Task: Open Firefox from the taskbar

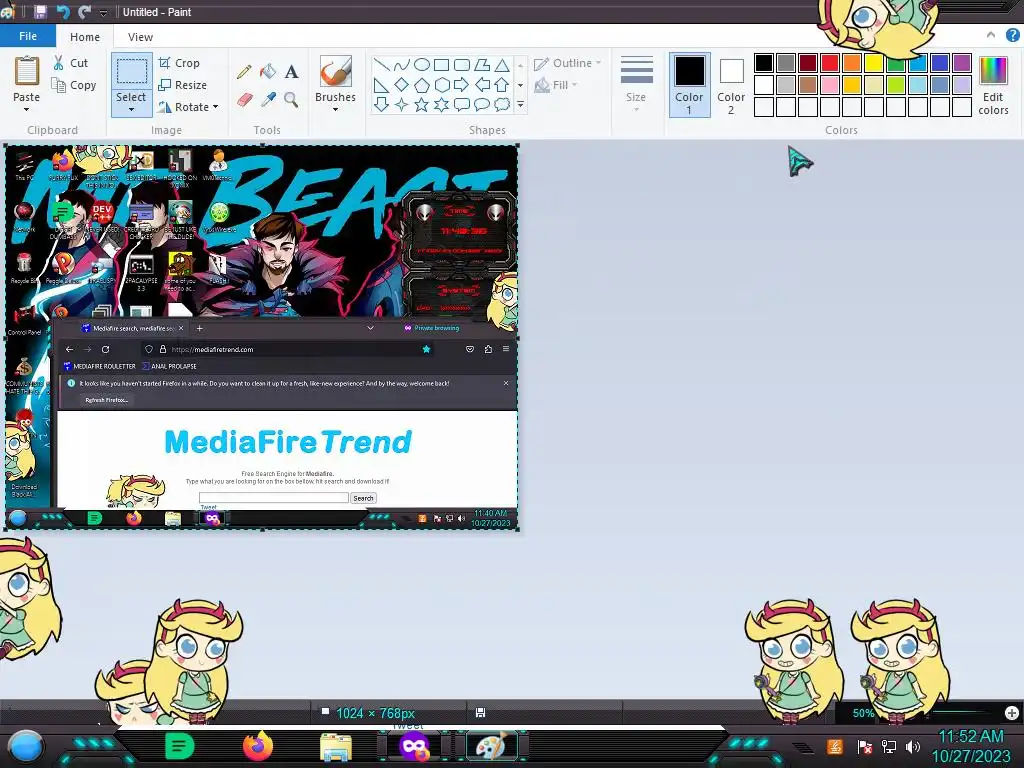Action: [x=258, y=746]
